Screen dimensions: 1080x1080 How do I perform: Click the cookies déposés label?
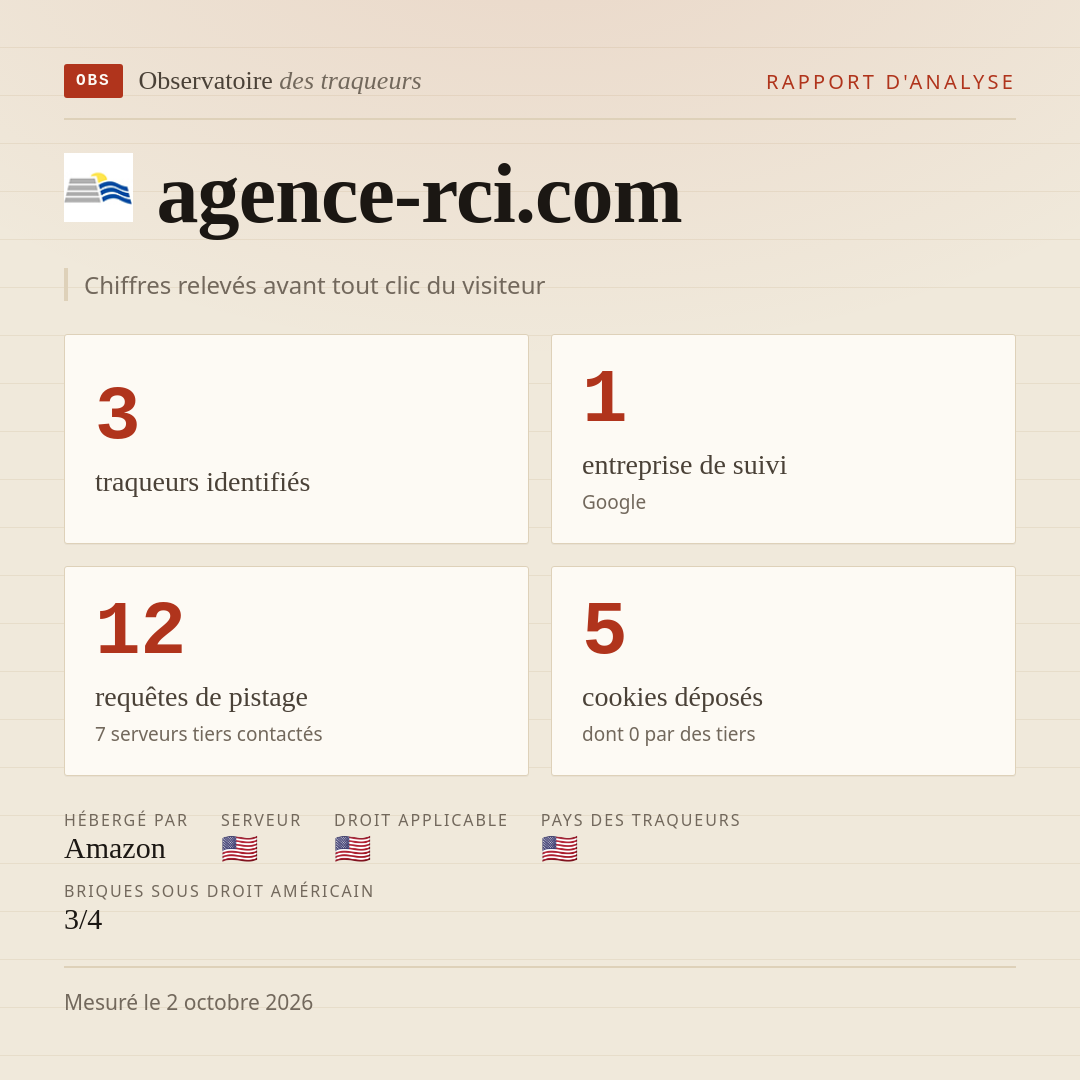672,697
